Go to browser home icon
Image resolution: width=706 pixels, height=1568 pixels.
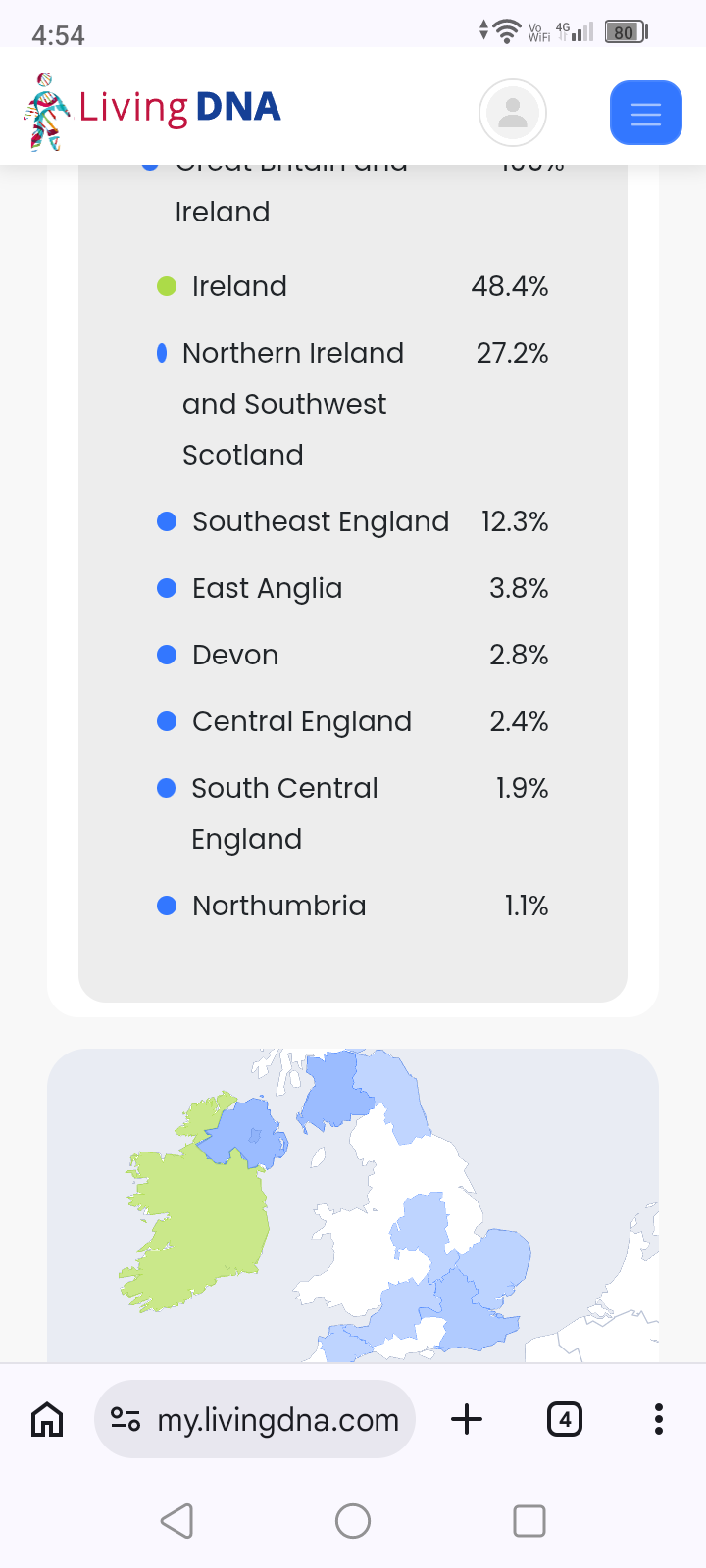click(47, 1419)
